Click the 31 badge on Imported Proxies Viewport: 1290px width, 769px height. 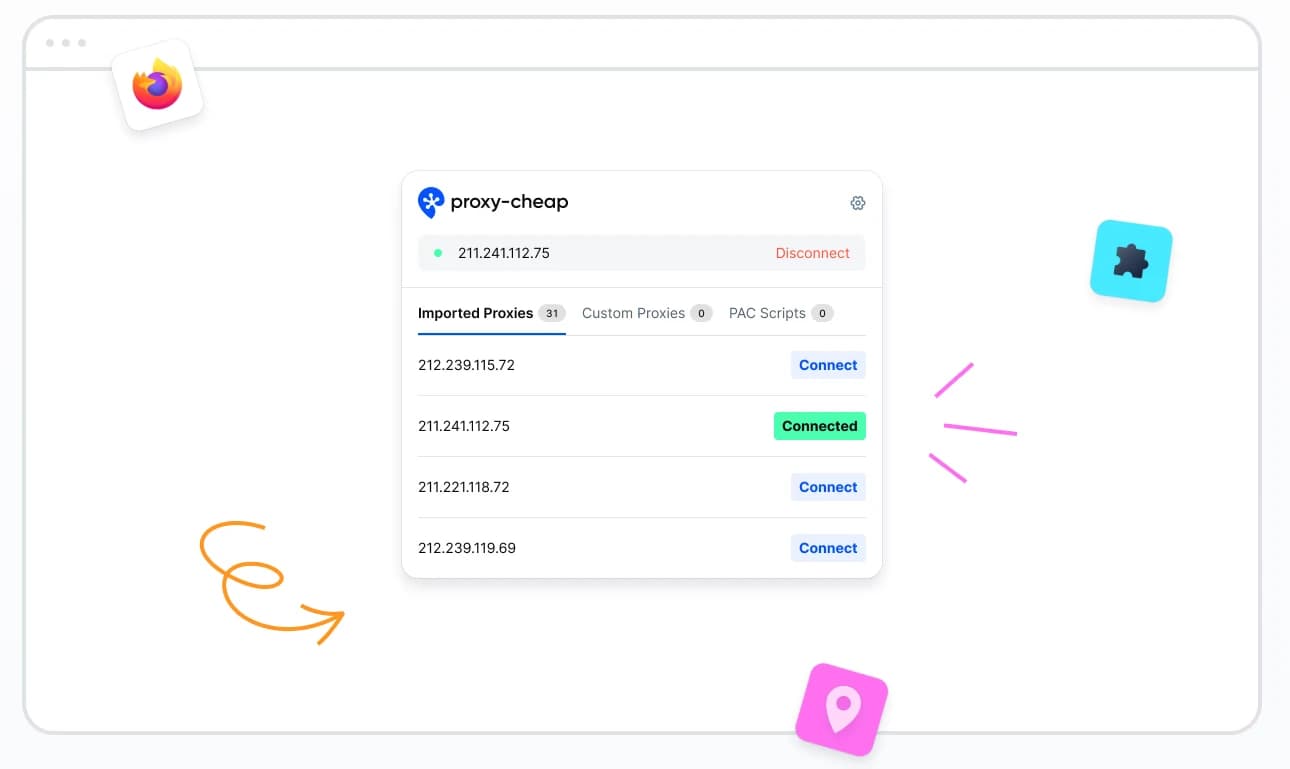coord(552,313)
